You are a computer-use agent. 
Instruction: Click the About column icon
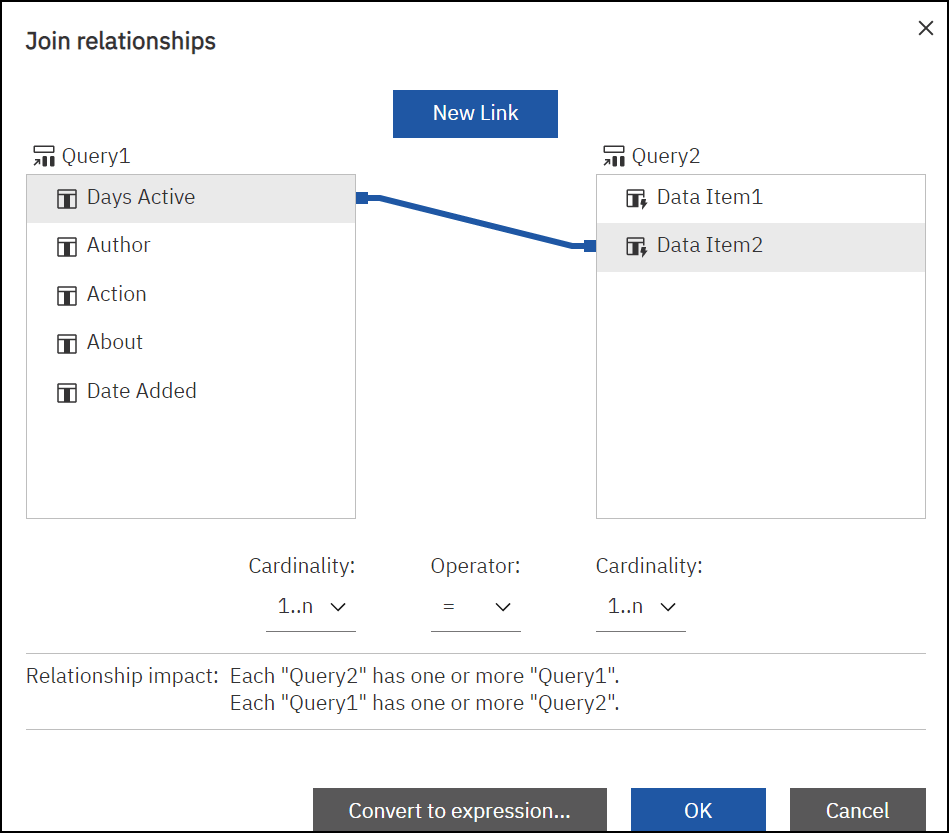(x=67, y=343)
